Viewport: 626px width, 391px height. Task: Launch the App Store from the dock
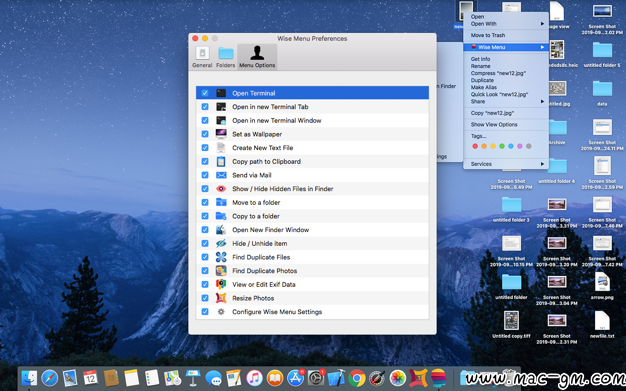(295, 377)
